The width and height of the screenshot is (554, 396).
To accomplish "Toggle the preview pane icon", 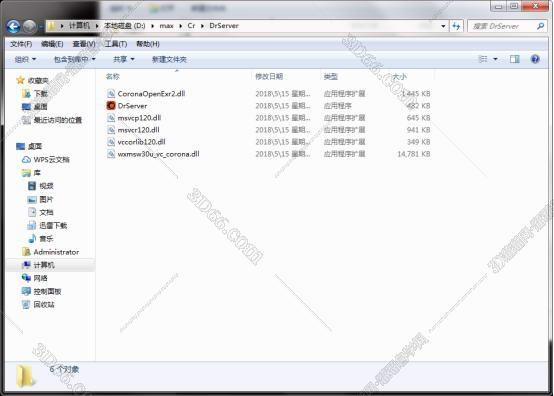I will point(515,59).
